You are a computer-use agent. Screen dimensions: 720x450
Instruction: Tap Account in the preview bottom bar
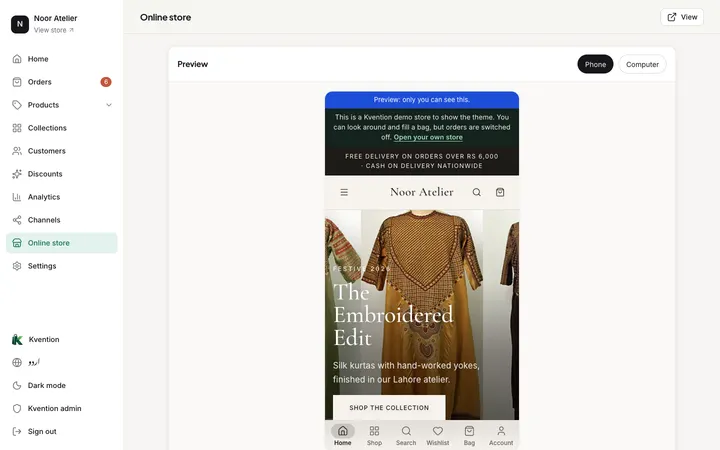[501, 435]
